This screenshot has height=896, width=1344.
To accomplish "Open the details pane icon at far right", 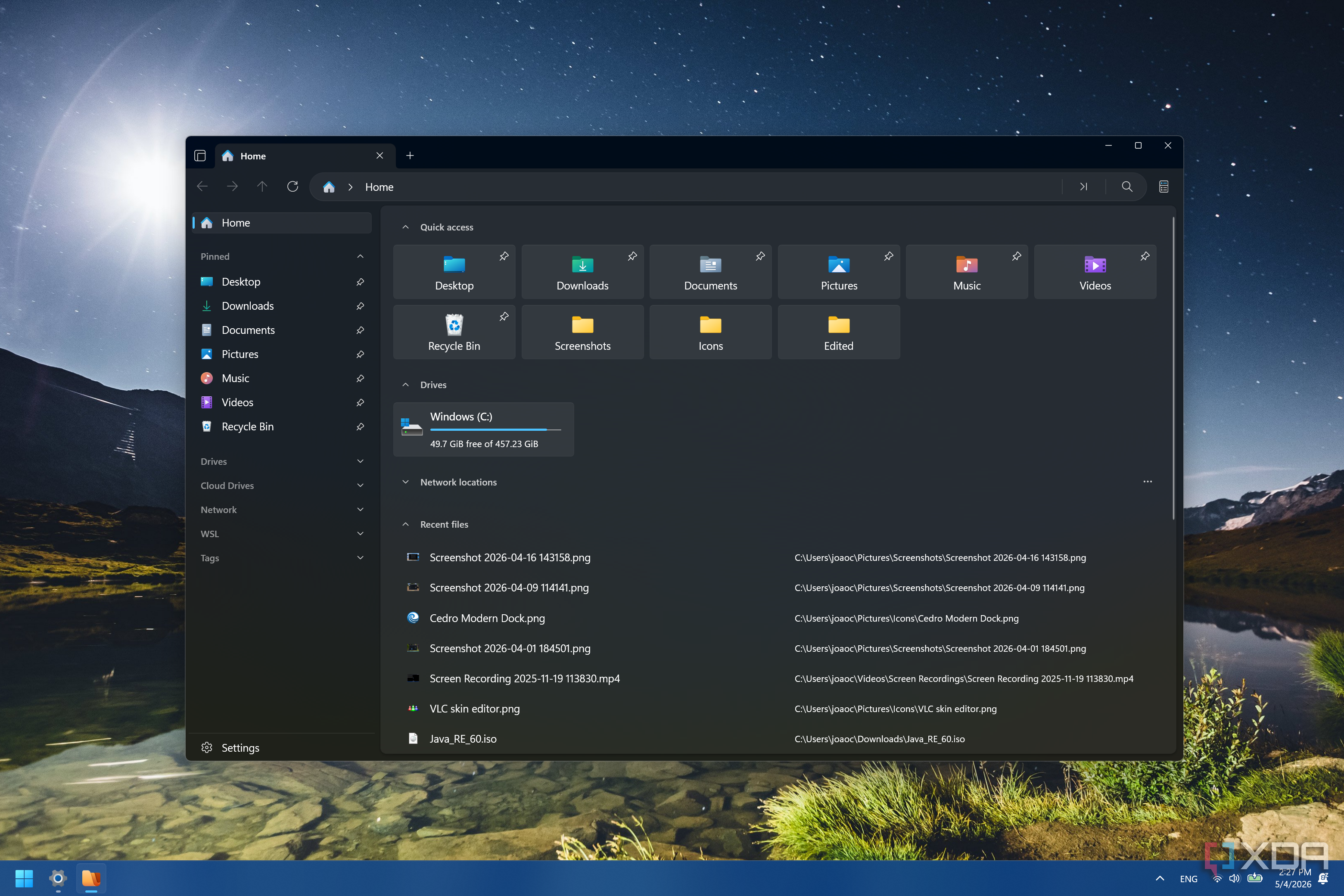I will (1164, 187).
